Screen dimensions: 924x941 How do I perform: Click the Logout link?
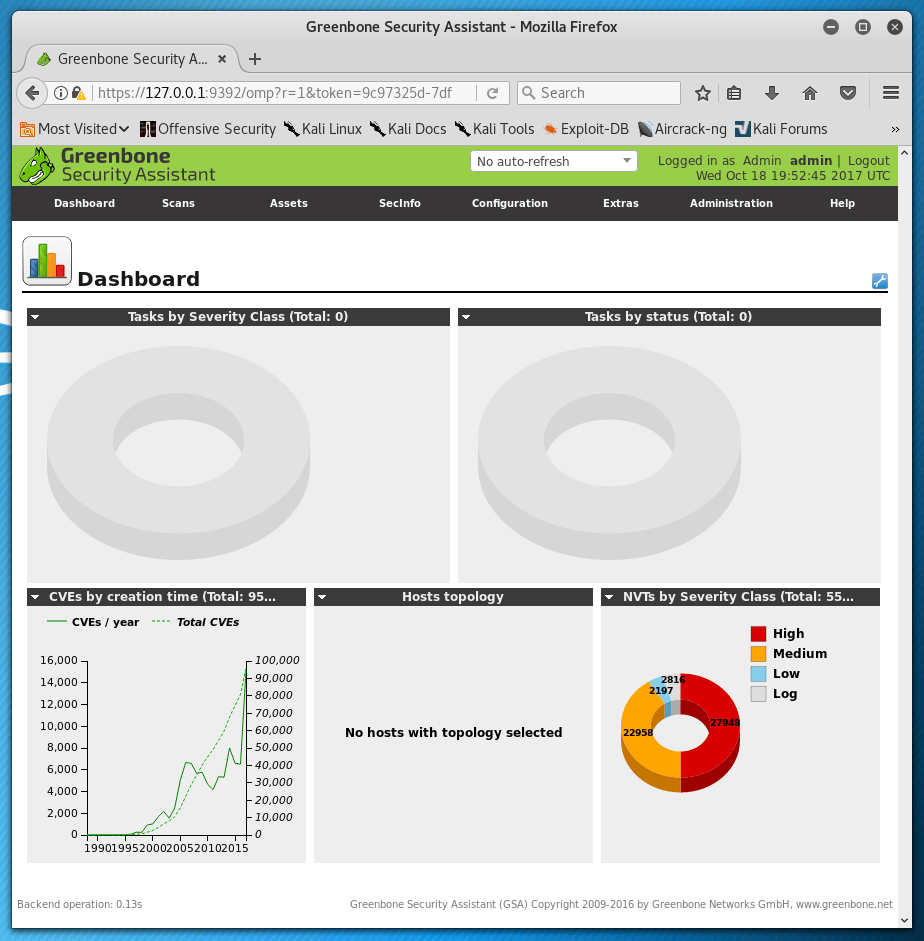[868, 160]
